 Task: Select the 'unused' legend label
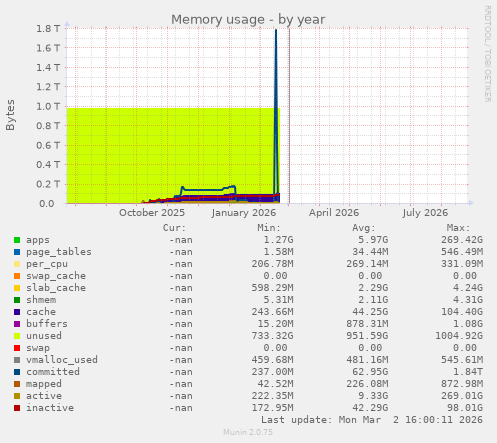pos(44,336)
